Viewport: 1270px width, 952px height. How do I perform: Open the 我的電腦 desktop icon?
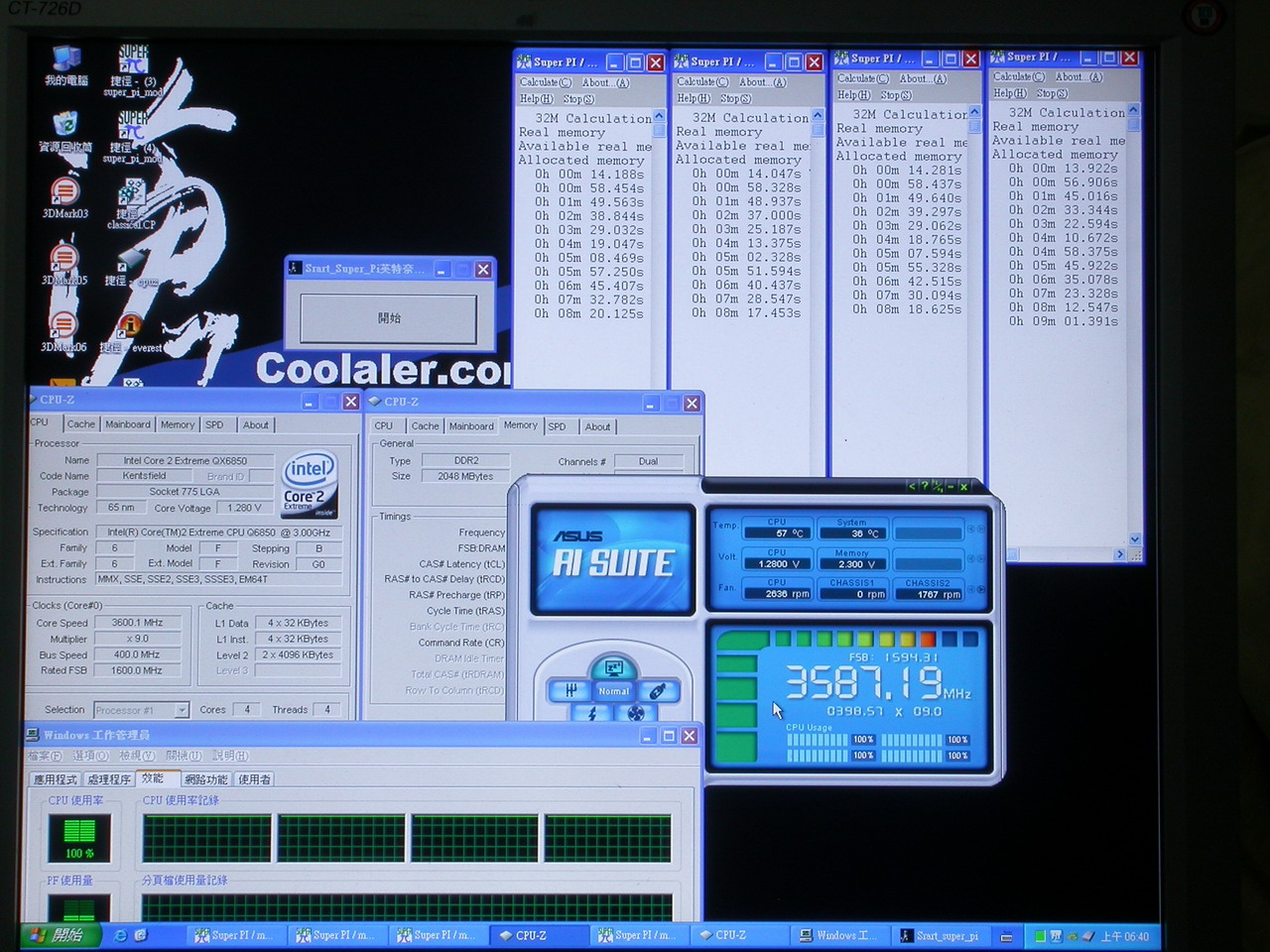pyautogui.click(x=65, y=64)
